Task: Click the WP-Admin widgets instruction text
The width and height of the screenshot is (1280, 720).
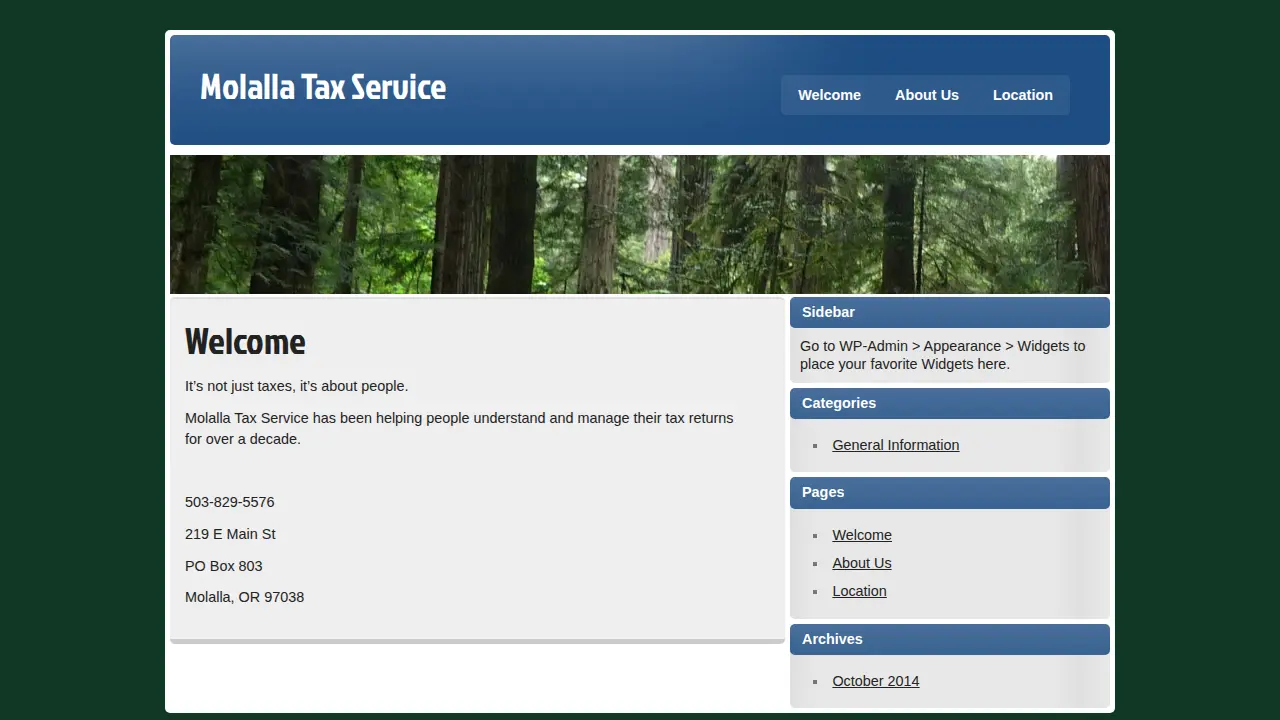Action: (x=942, y=355)
